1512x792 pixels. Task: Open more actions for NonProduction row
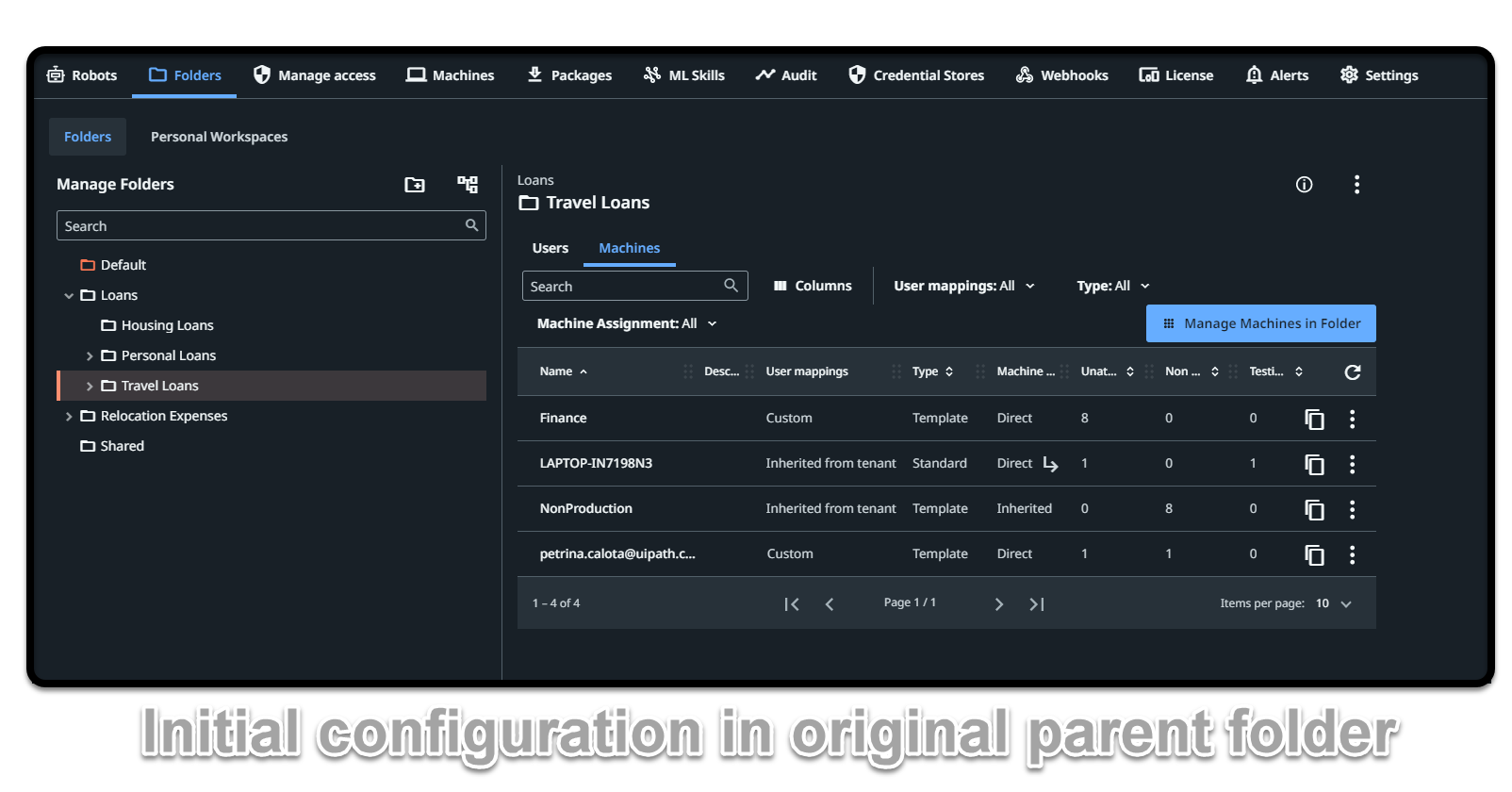[1352, 509]
